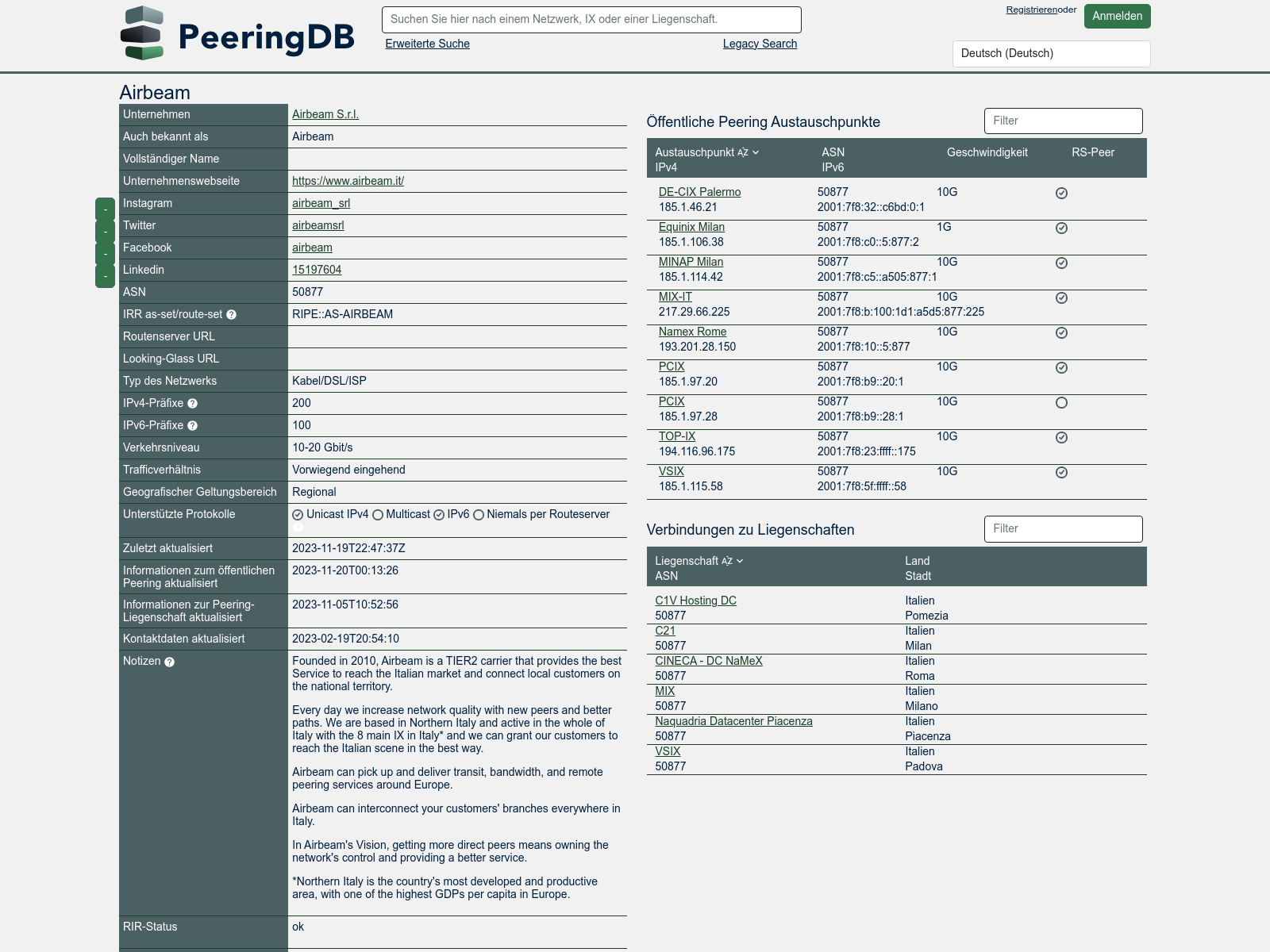1270x952 pixels.
Task: Click RS-Peer check icon for VSIX
Action: pos(1061,472)
